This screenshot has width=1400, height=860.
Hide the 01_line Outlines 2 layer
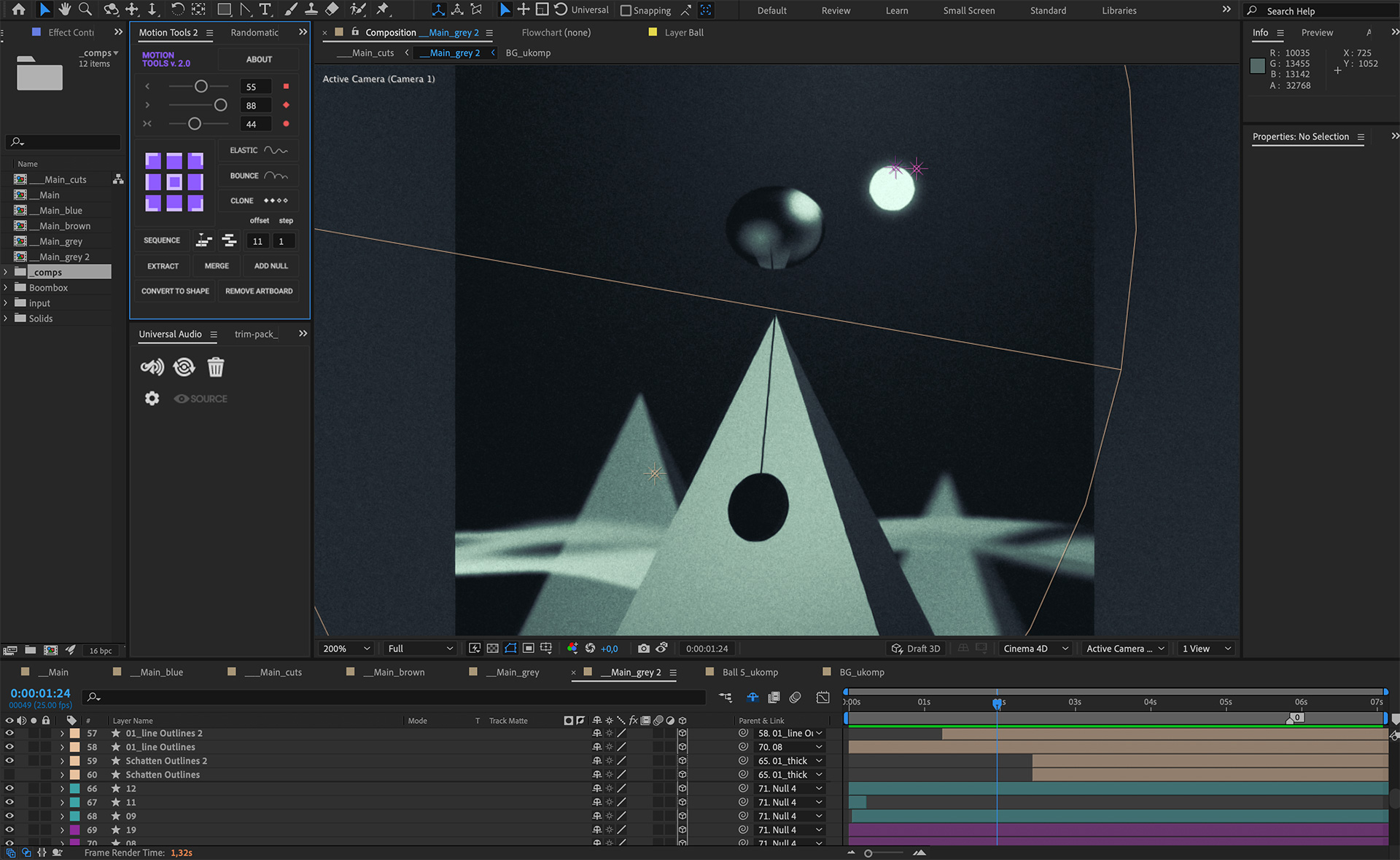tap(9, 733)
